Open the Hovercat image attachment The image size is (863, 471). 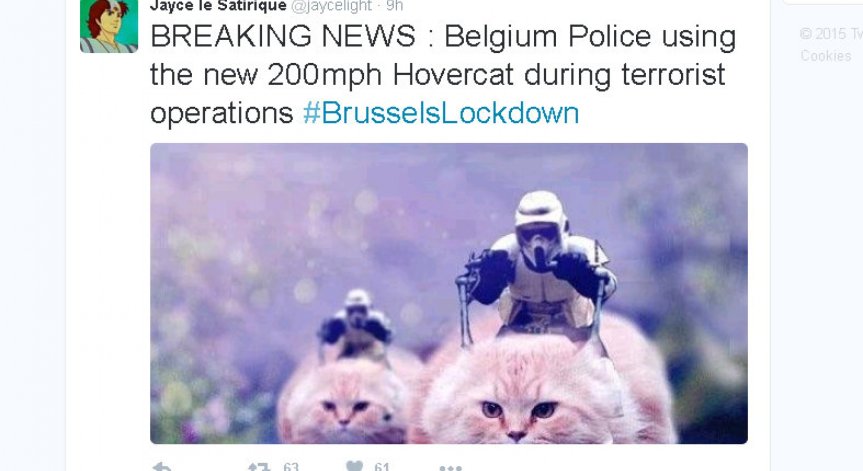449,293
